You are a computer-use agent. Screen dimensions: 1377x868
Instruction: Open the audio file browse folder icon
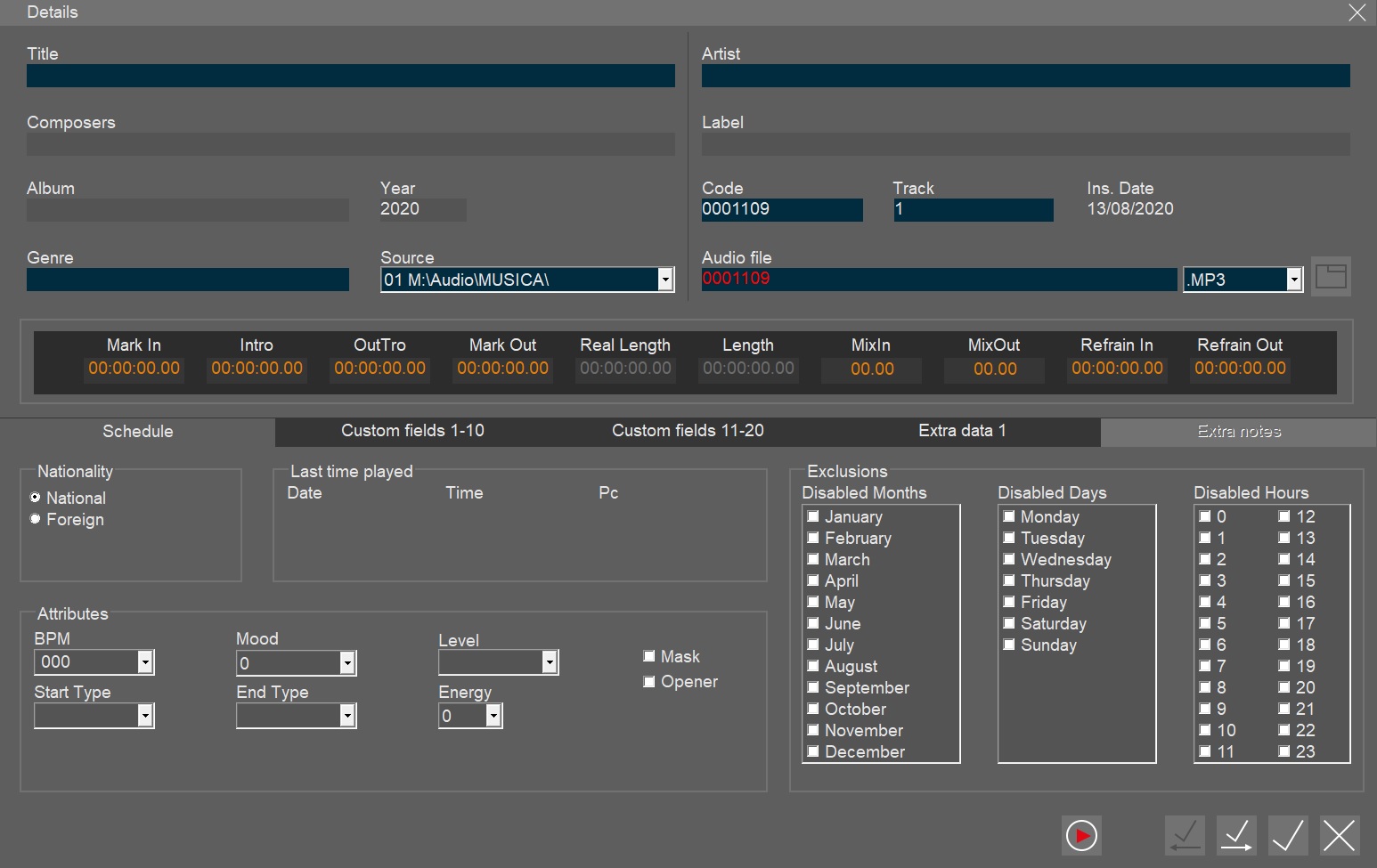[x=1331, y=277]
